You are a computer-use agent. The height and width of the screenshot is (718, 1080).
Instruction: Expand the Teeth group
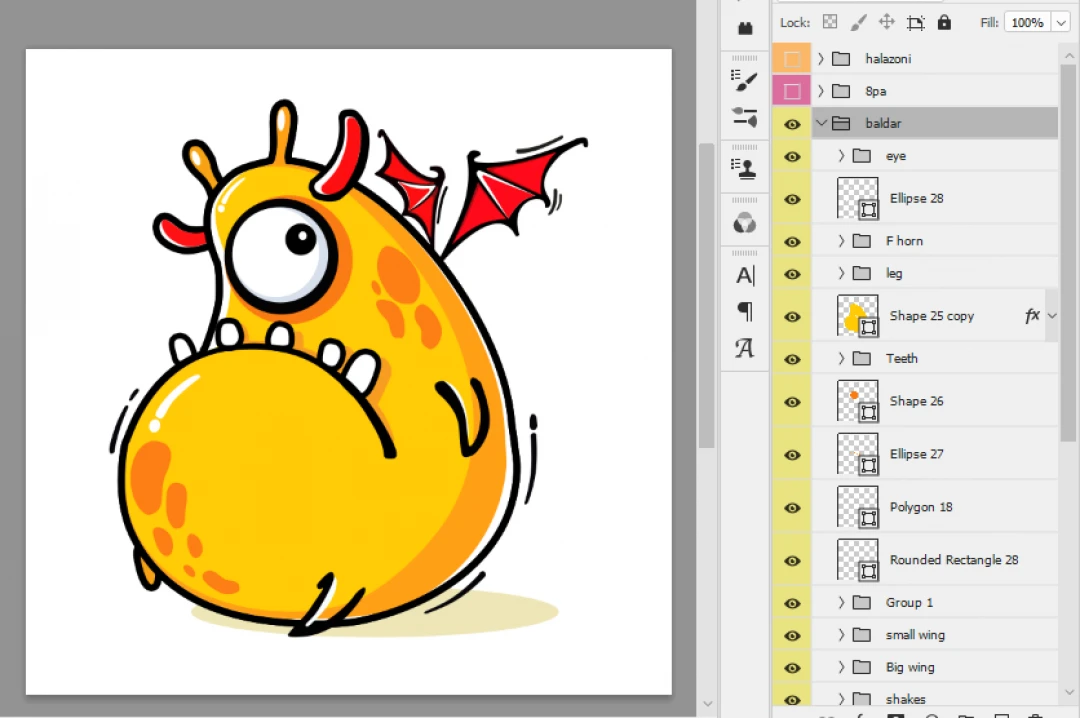click(841, 358)
